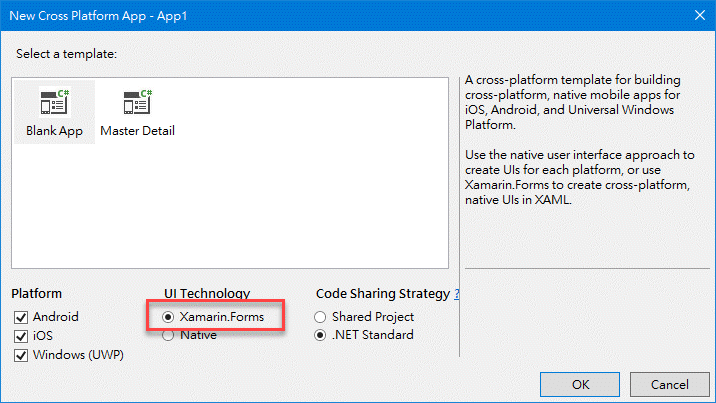Screen dimensions: 716x403
Task: Uncheck the Android platform checkbox
Action: tap(21, 317)
